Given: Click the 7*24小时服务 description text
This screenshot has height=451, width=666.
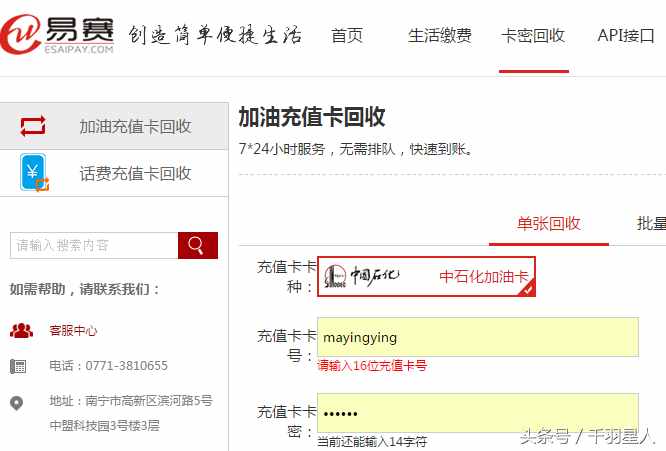Looking at the screenshot, I should (x=356, y=149).
